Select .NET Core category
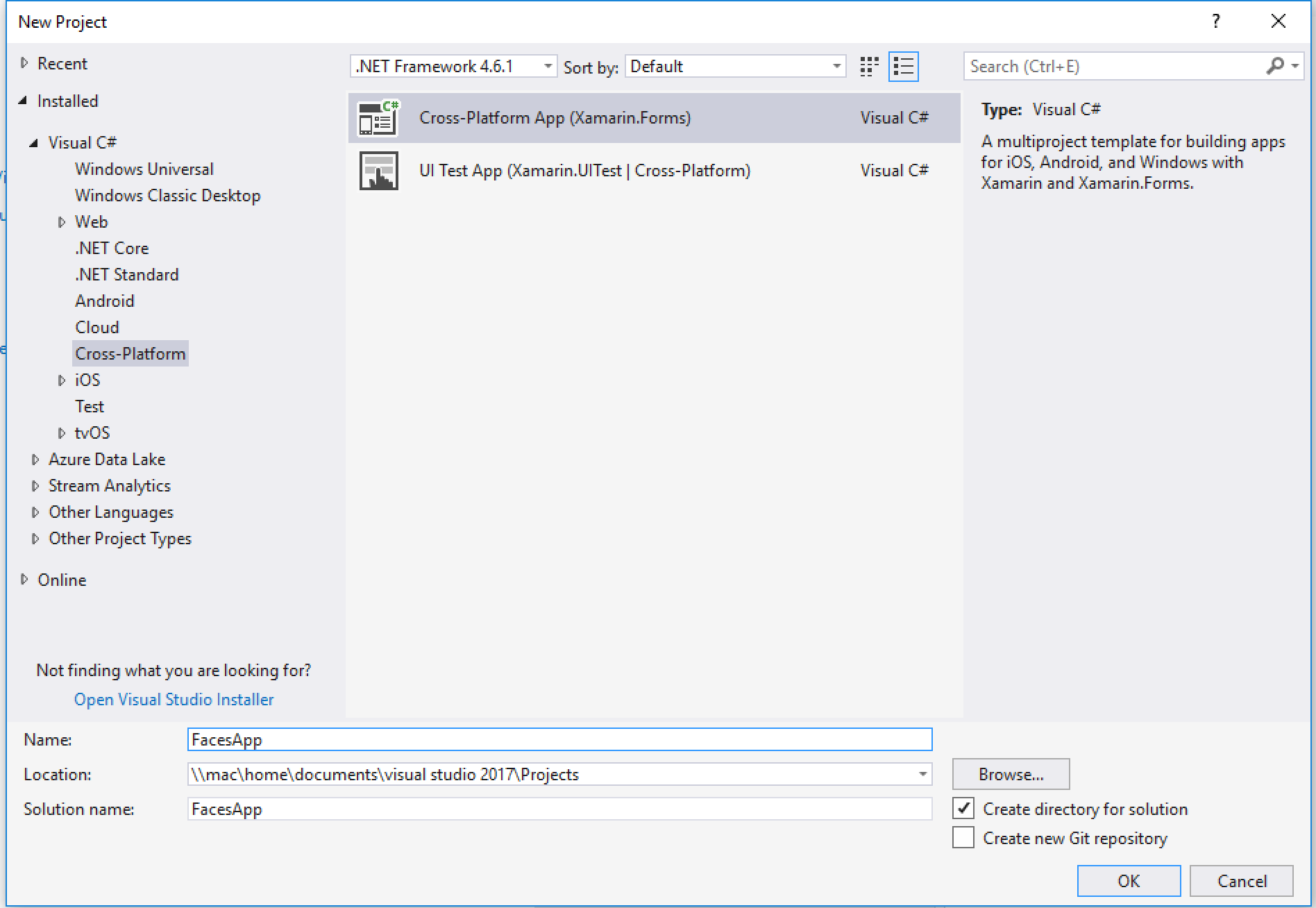The height and width of the screenshot is (908, 1316). (112, 248)
